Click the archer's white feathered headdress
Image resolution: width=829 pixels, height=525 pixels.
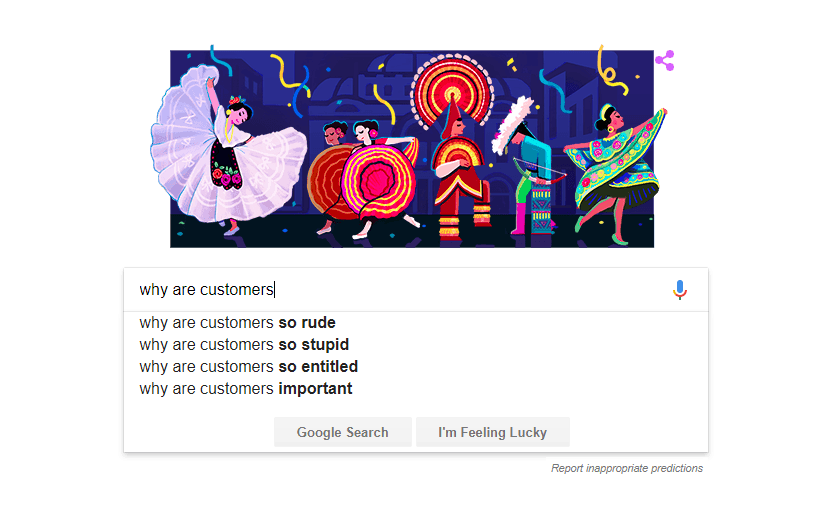(512, 125)
